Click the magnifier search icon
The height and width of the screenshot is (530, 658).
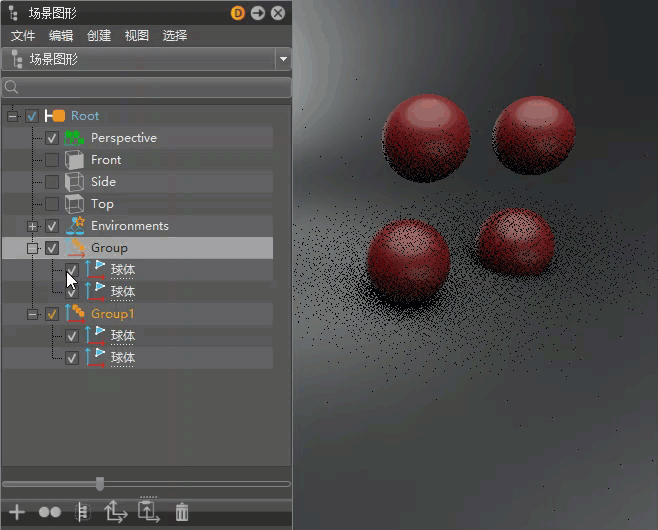click(11, 87)
